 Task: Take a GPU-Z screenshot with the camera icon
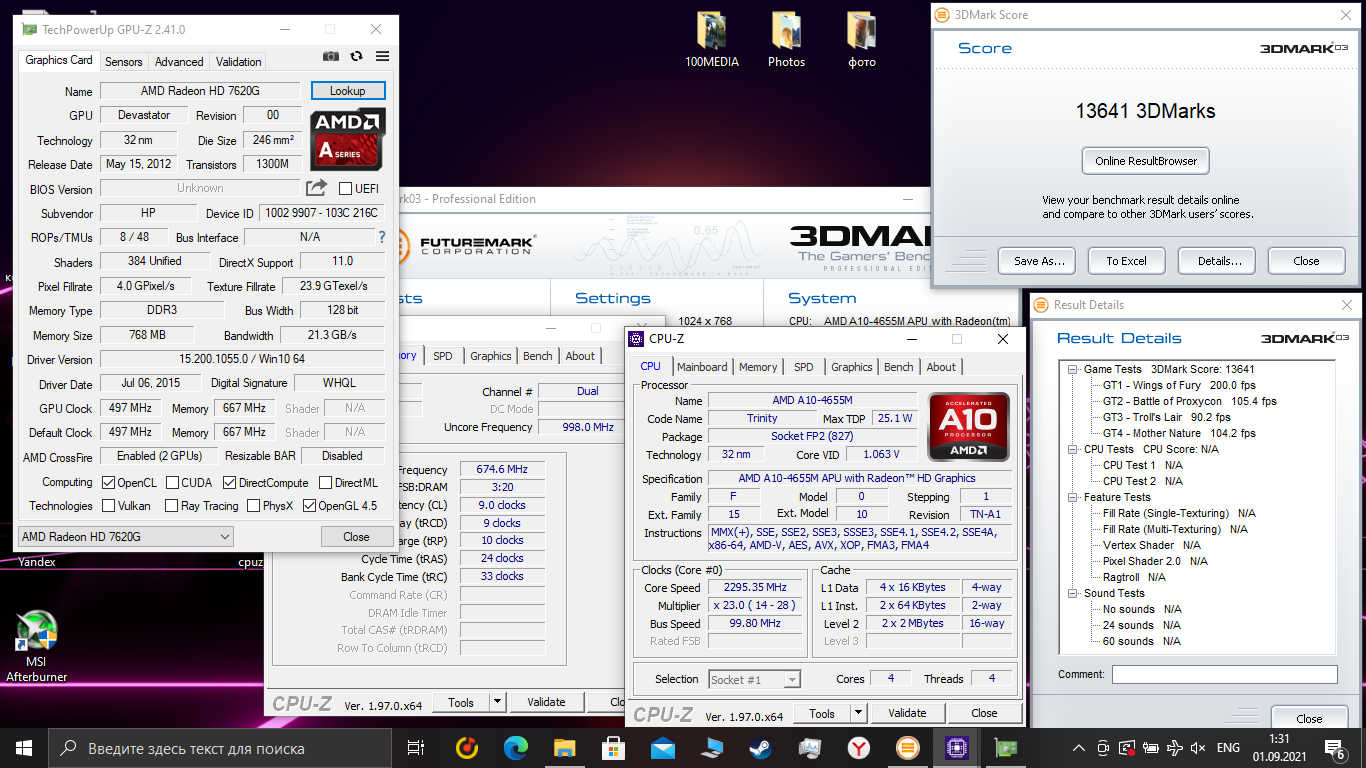[331, 57]
